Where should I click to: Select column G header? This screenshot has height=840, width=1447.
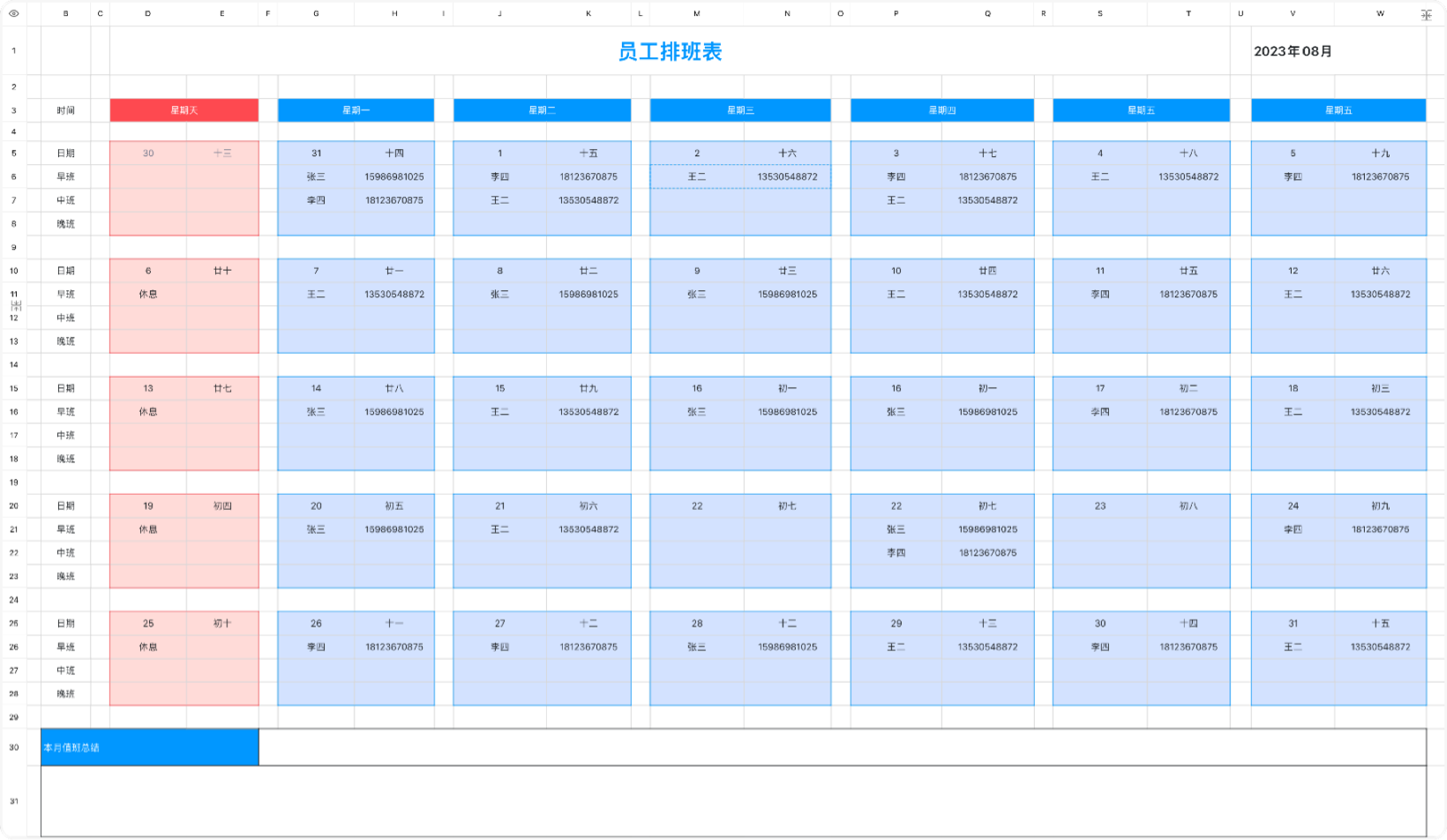(x=316, y=13)
